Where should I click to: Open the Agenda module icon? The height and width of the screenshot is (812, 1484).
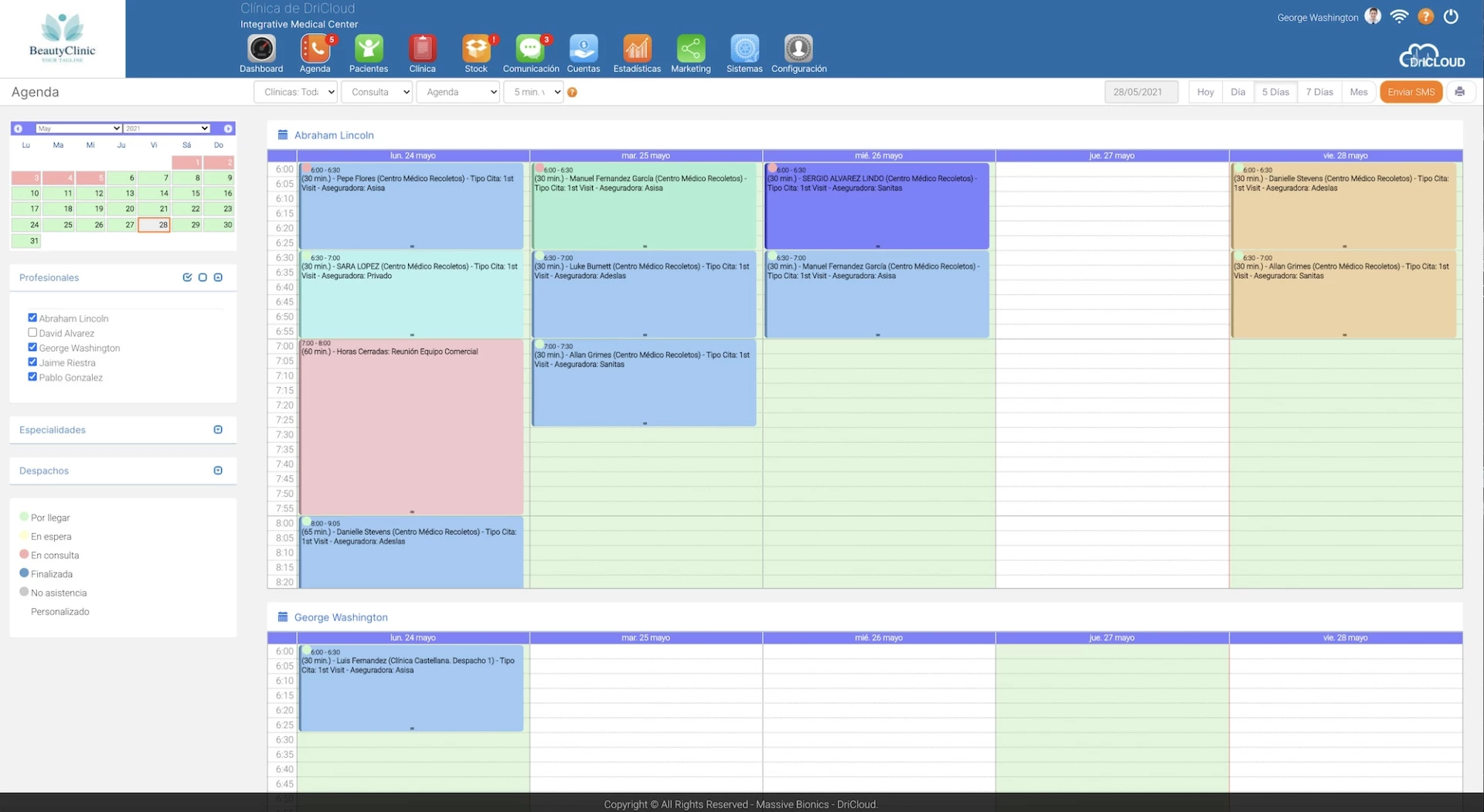pos(315,48)
